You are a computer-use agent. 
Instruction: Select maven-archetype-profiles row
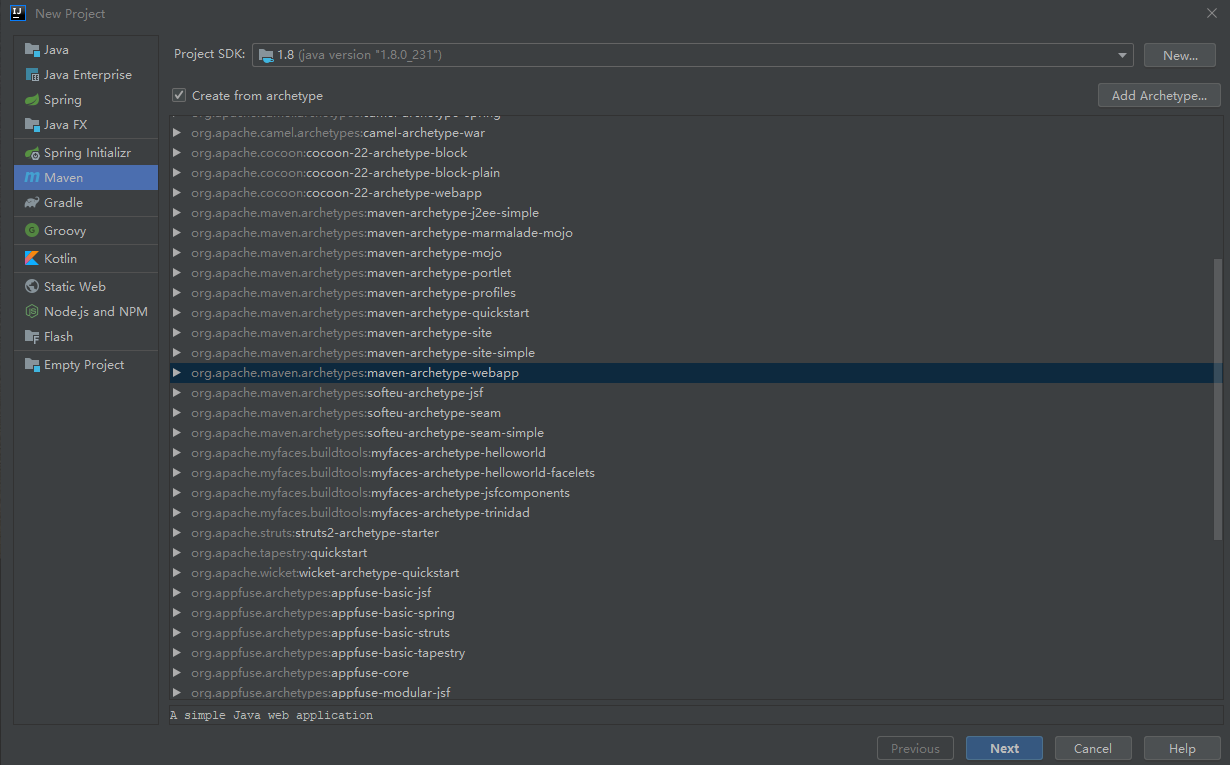tap(695, 293)
